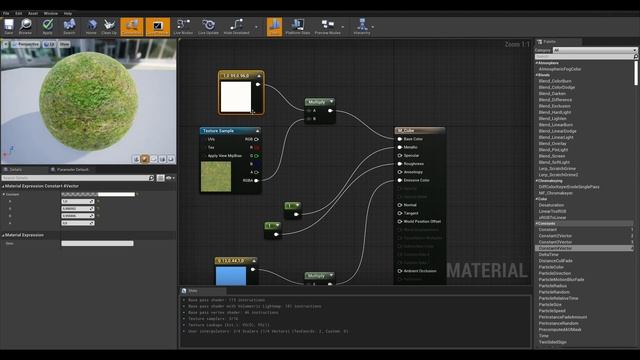
Task: Click the Perspective viewport button
Action: [x=25, y=44]
